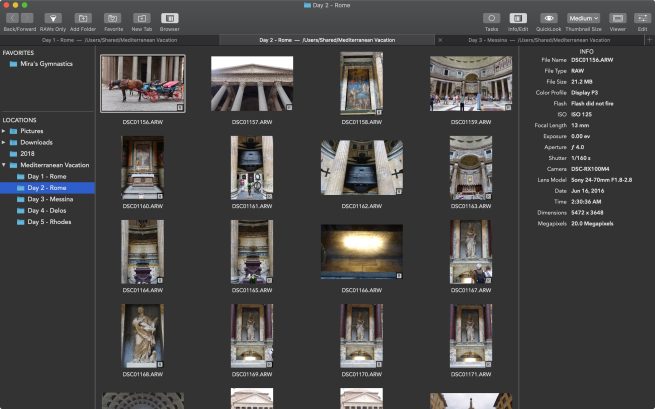Select the 2018 folder
The image size is (655, 409).
pyautogui.click(x=27, y=154)
